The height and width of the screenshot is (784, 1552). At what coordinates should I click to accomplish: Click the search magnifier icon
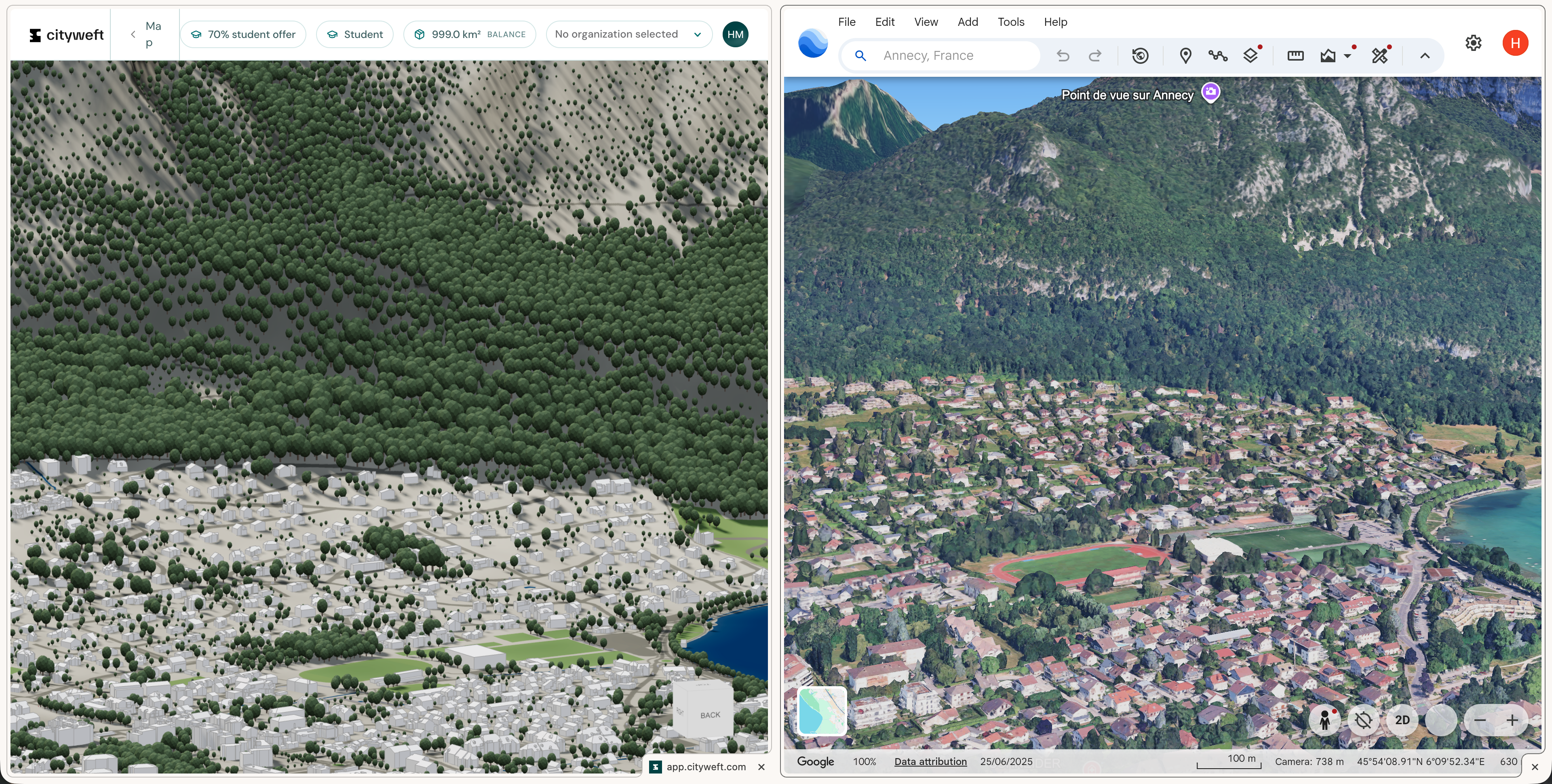(x=861, y=55)
